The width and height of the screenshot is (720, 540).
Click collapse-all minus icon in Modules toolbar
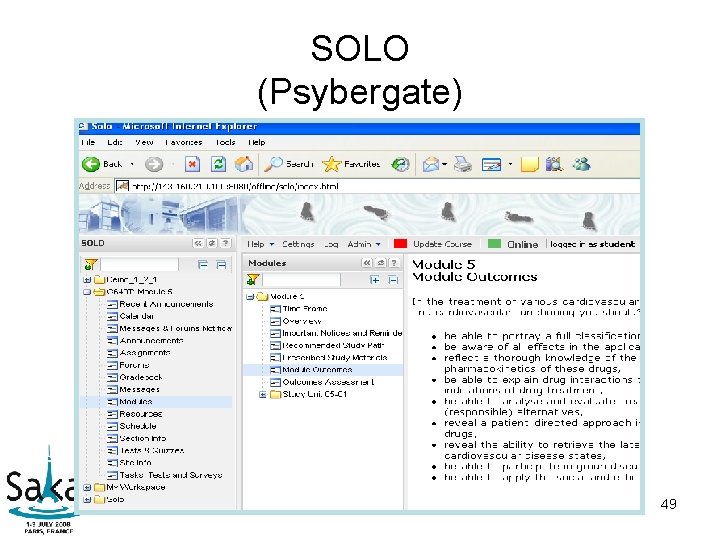(x=393, y=280)
